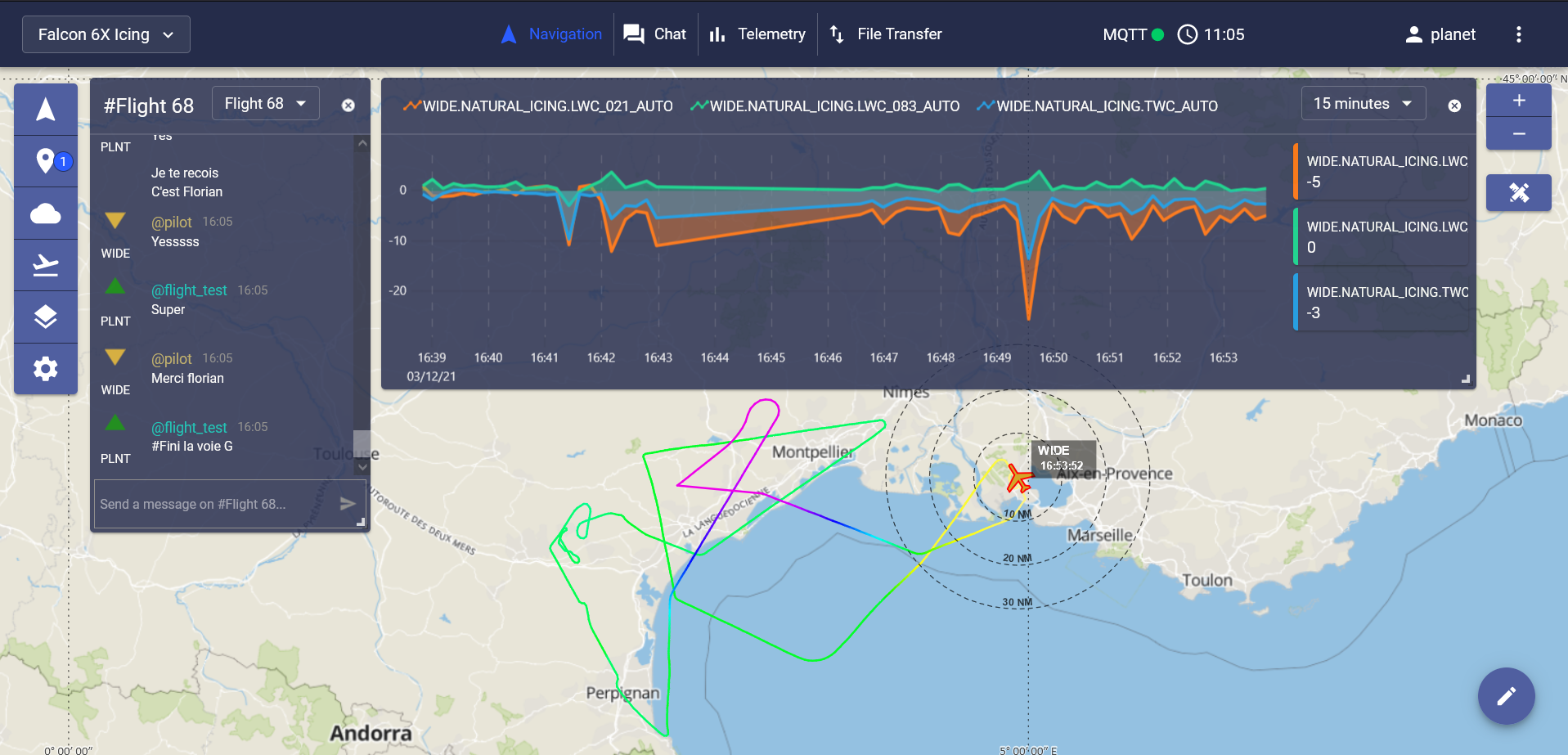1568x755 pixels.
Task: Open the Falcon 6X Icing project dropdown
Action: coord(106,34)
